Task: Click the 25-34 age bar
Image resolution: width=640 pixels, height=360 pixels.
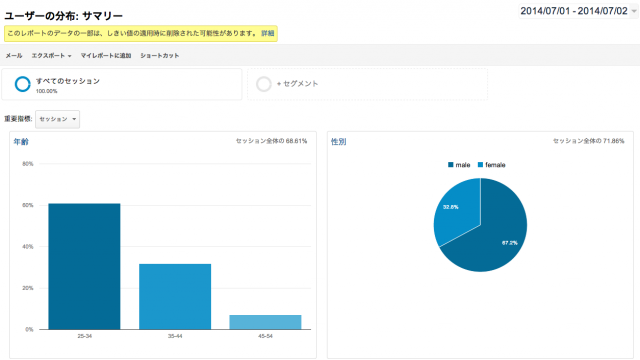Action: click(84, 266)
